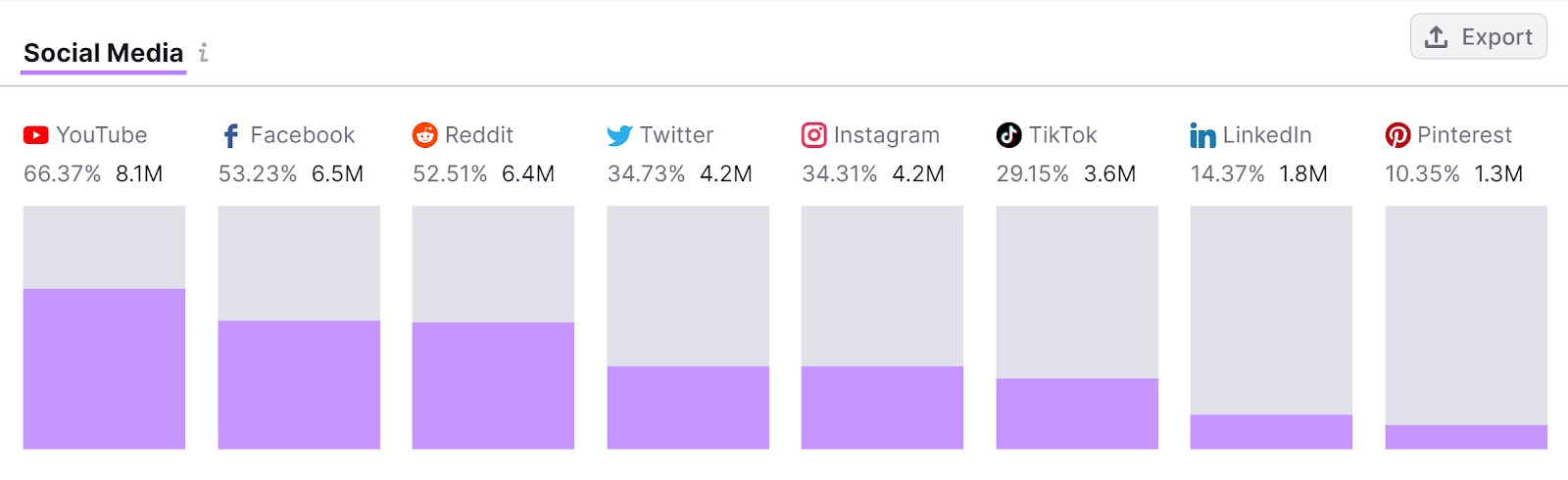The width and height of the screenshot is (1568, 480).
Task: Click the Reddit purple bar
Action: coord(493,385)
